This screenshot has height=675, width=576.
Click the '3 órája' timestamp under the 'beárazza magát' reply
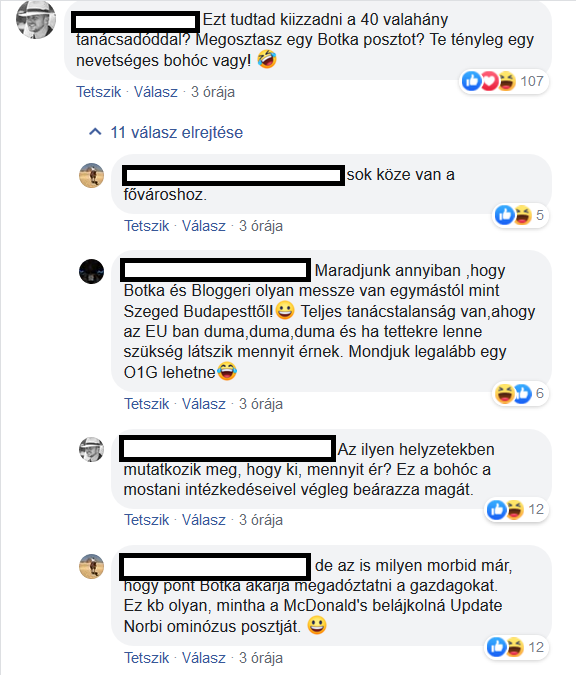coord(261,520)
